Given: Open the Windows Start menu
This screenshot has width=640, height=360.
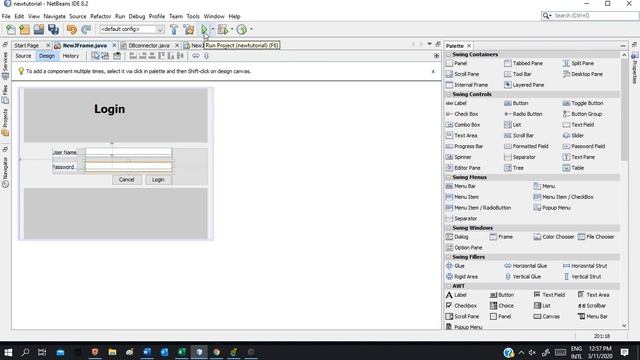Looking at the screenshot, I should 8,352.
